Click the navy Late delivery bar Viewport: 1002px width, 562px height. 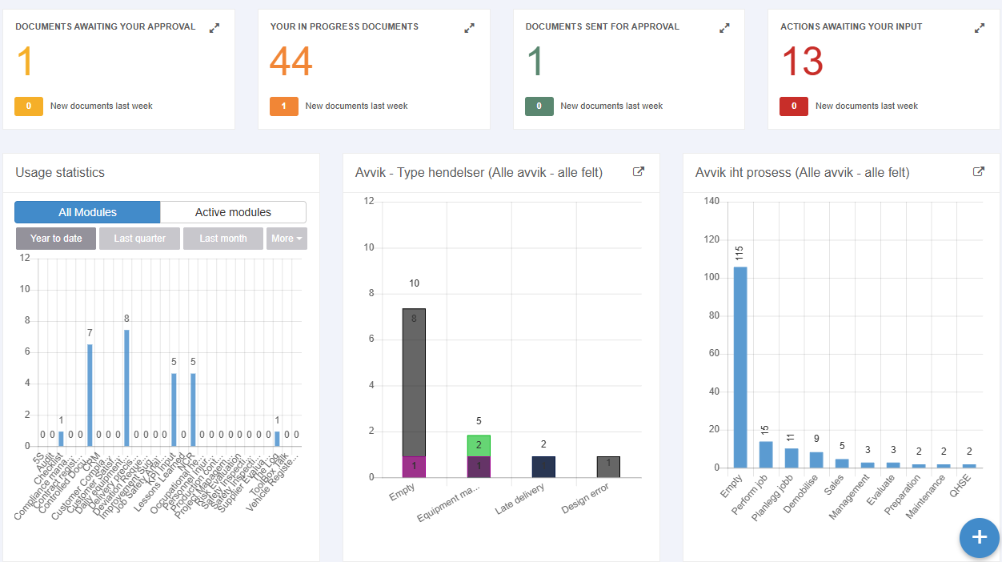pyautogui.click(x=543, y=467)
